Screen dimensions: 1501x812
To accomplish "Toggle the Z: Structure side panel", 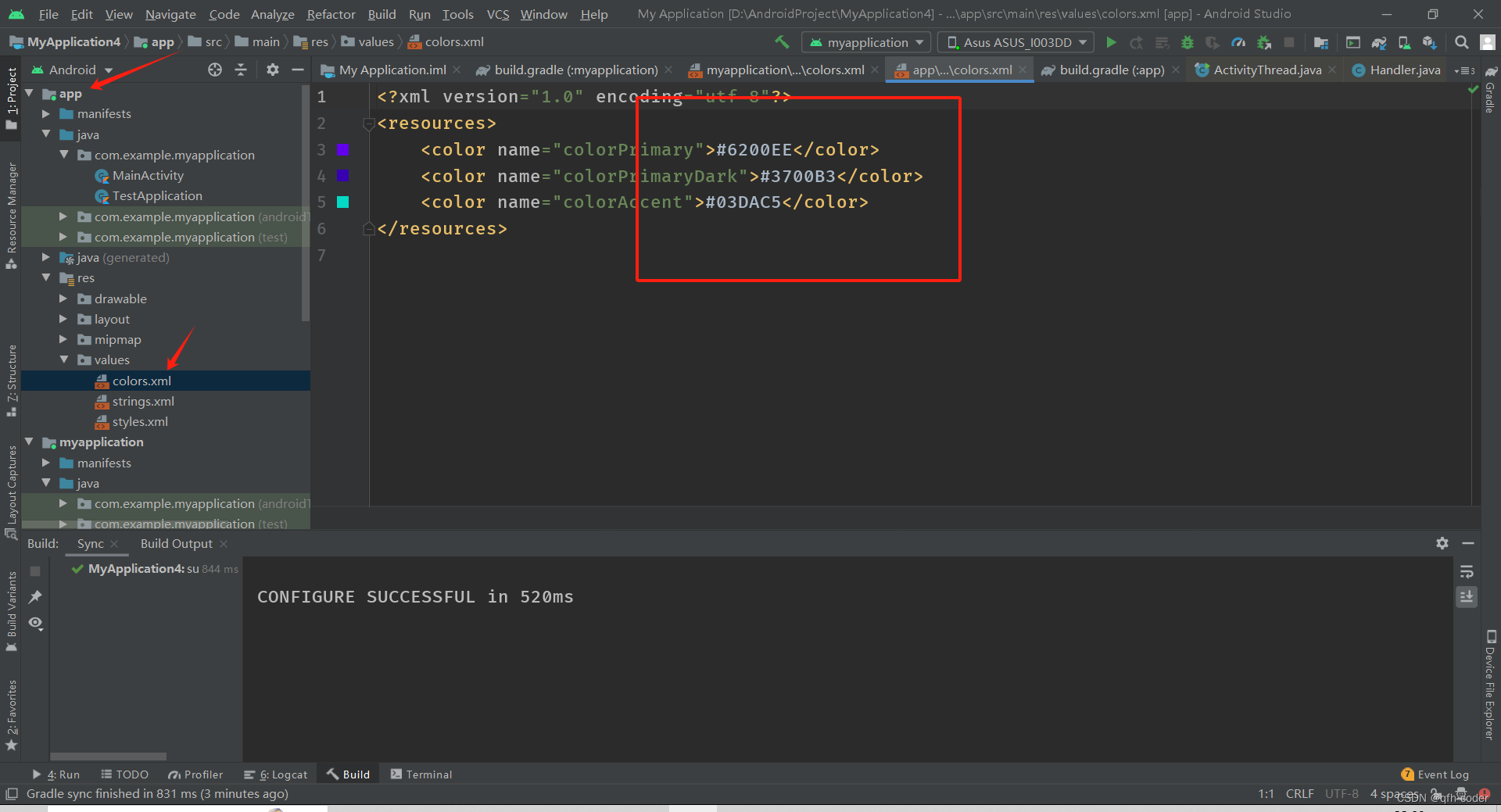I will click(x=11, y=381).
